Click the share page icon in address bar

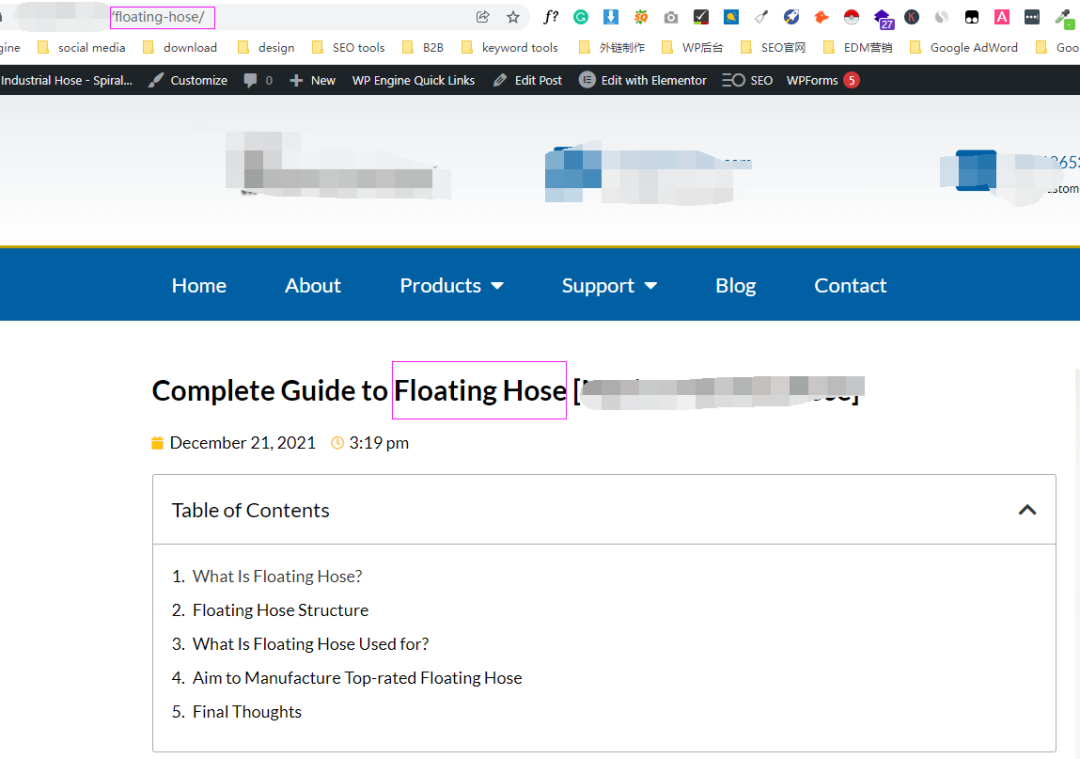(x=483, y=17)
